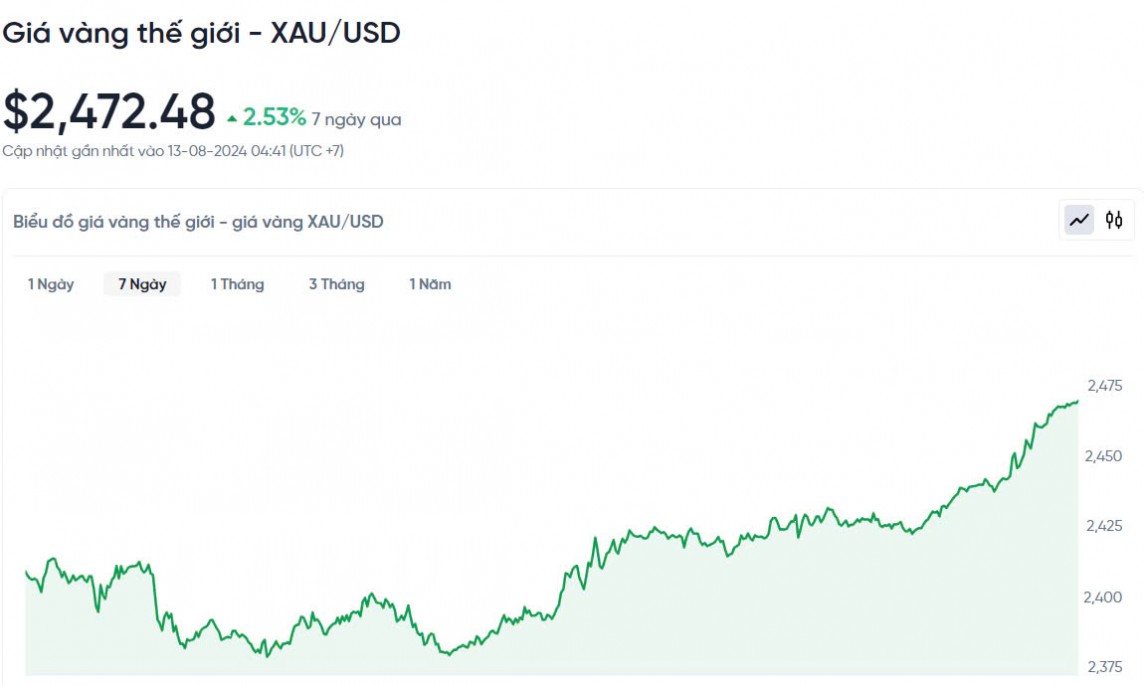
Task: Click the Giá vàng thế giới - XAU/USD heading
Action: click(x=201, y=33)
